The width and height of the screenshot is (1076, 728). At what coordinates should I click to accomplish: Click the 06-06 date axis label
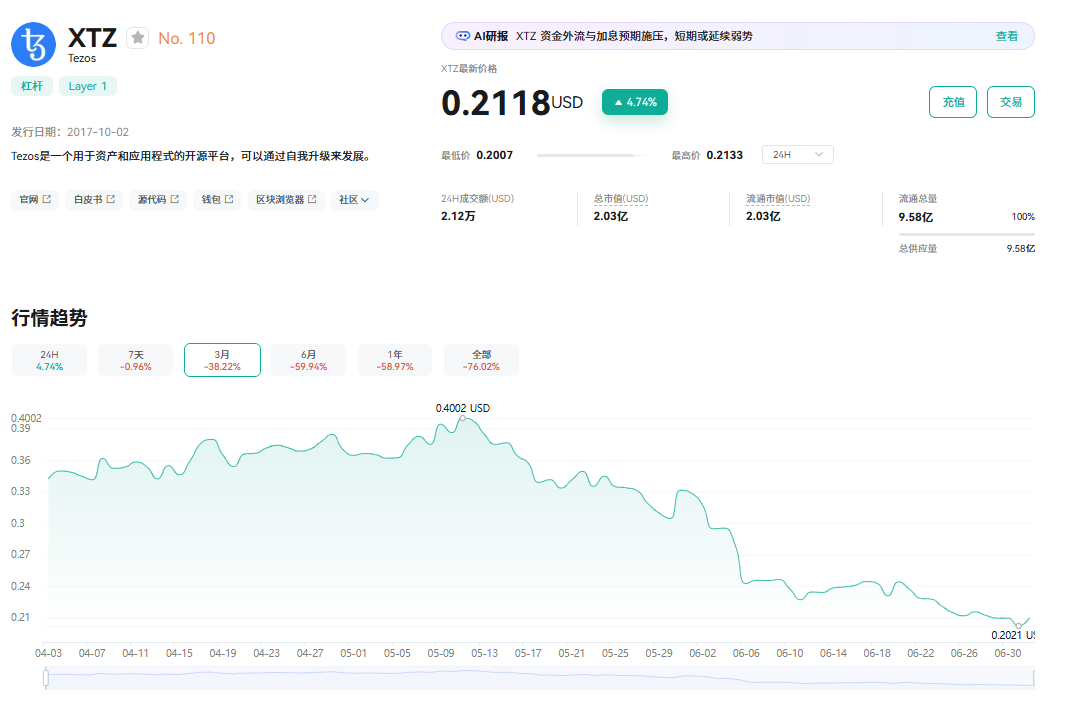(x=746, y=653)
